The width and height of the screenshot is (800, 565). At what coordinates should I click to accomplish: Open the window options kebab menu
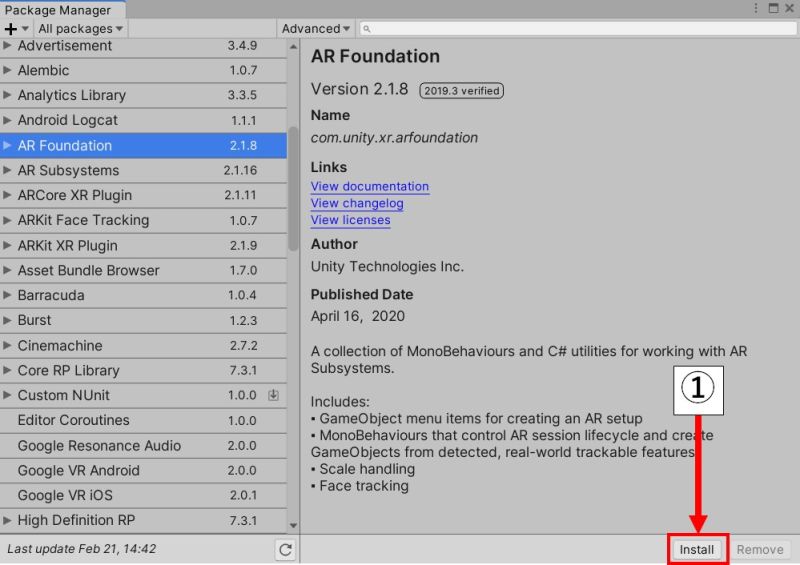click(757, 9)
